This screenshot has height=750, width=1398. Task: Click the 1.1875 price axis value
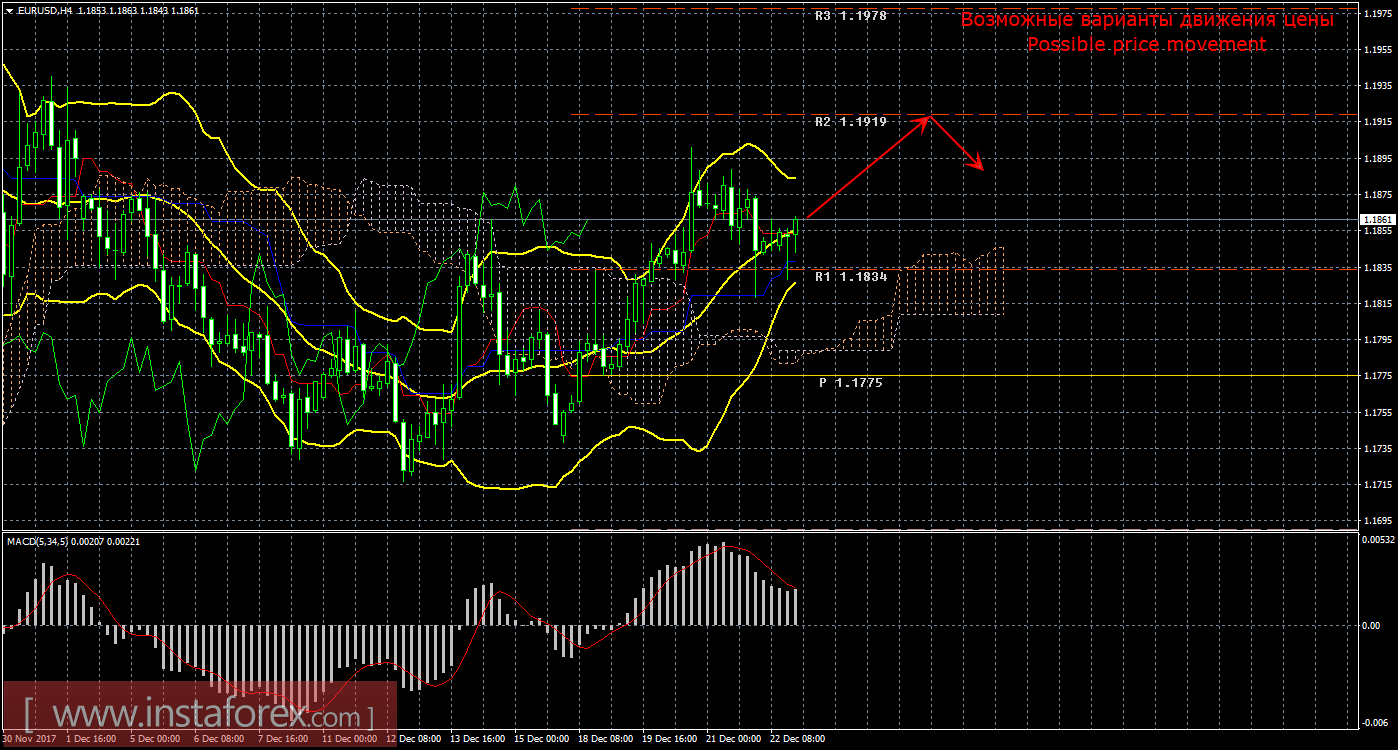pyautogui.click(x=1377, y=195)
